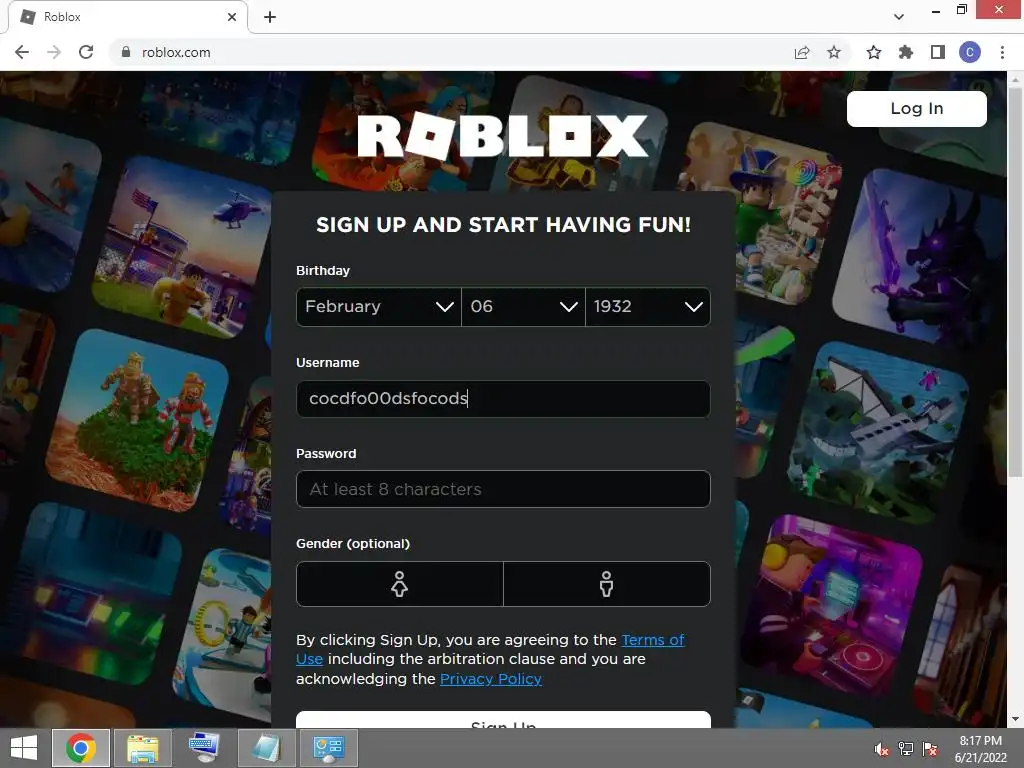Open the birthday month dropdown showing February
This screenshot has width=1024, height=768.
(379, 306)
